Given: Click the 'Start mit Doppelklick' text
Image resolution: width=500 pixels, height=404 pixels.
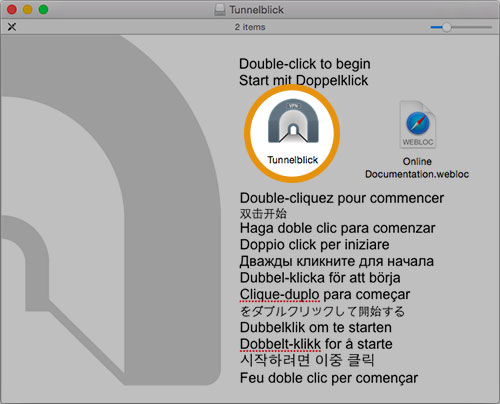Looking at the screenshot, I should (304, 80).
